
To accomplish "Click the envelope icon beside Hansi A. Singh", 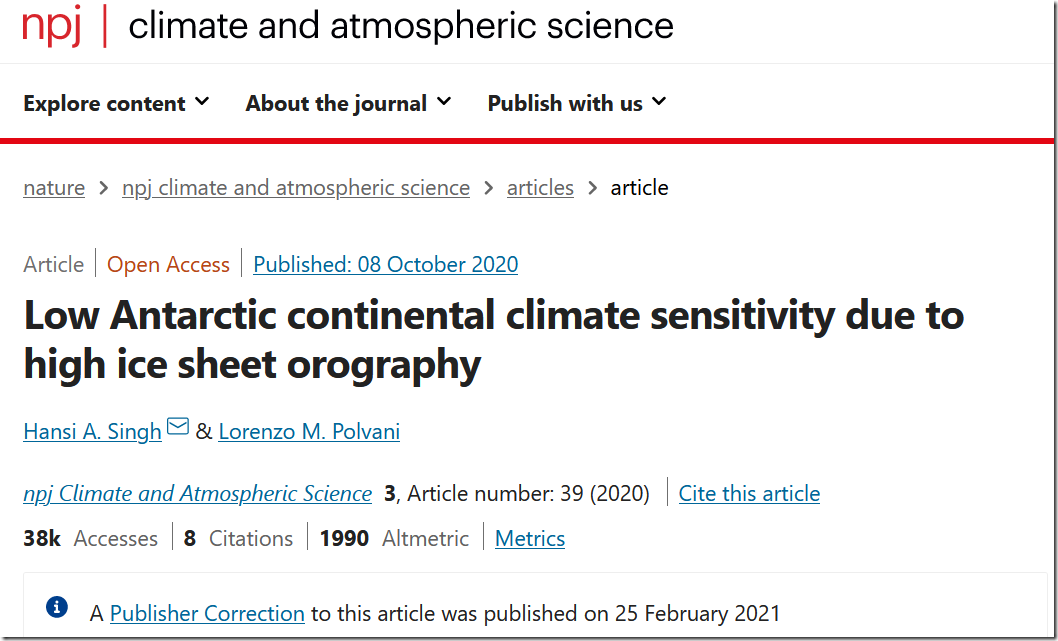I will pyautogui.click(x=178, y=428).
